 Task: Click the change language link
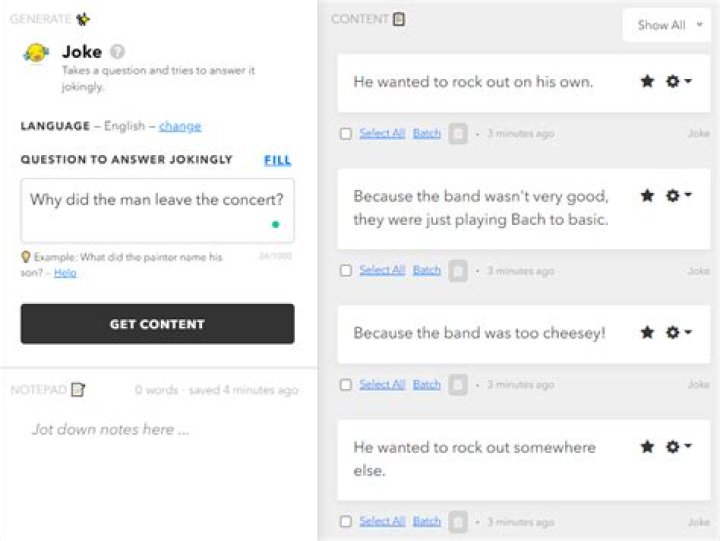180,127
